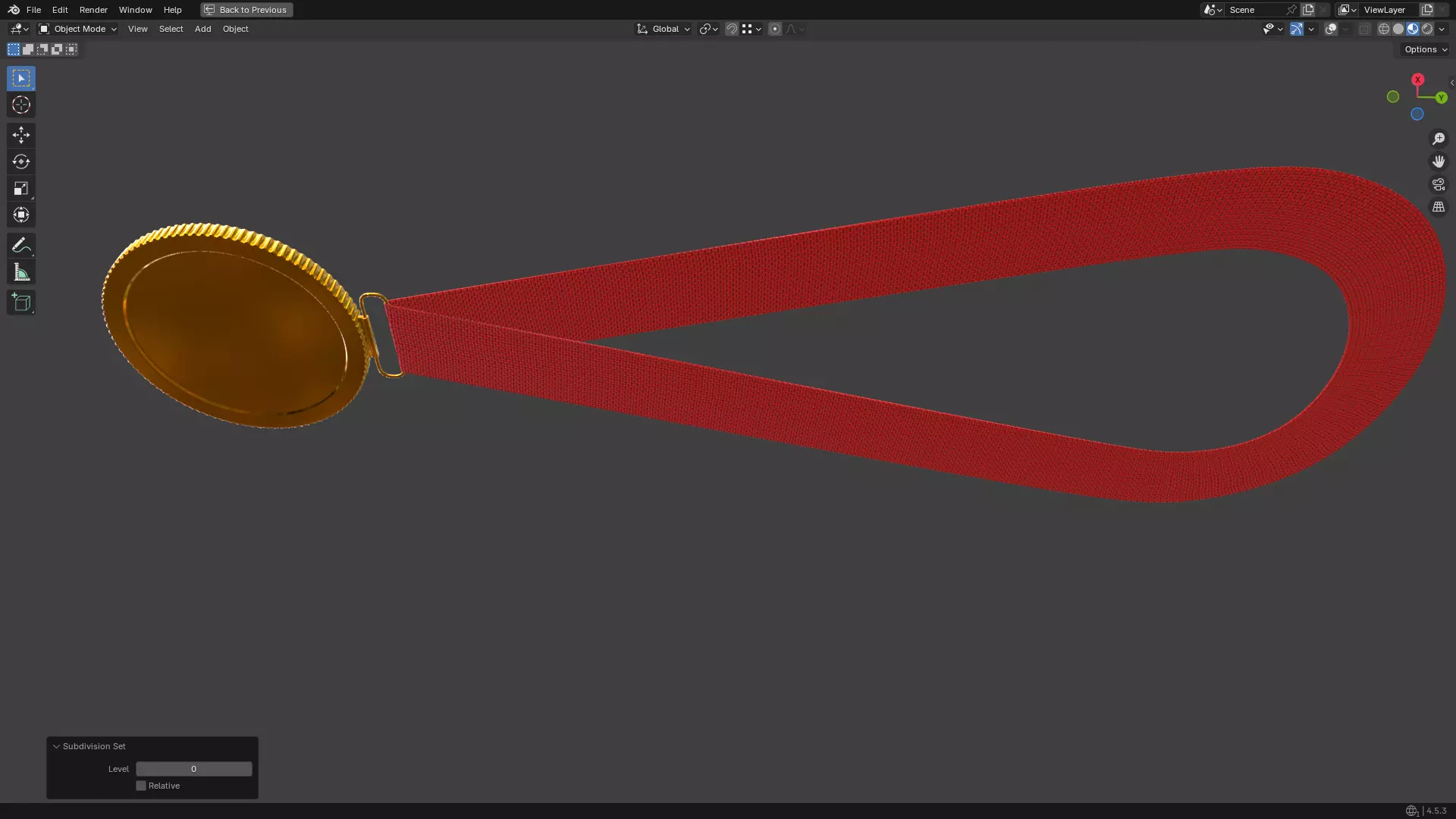Open the Edit menu

[60, 10]
